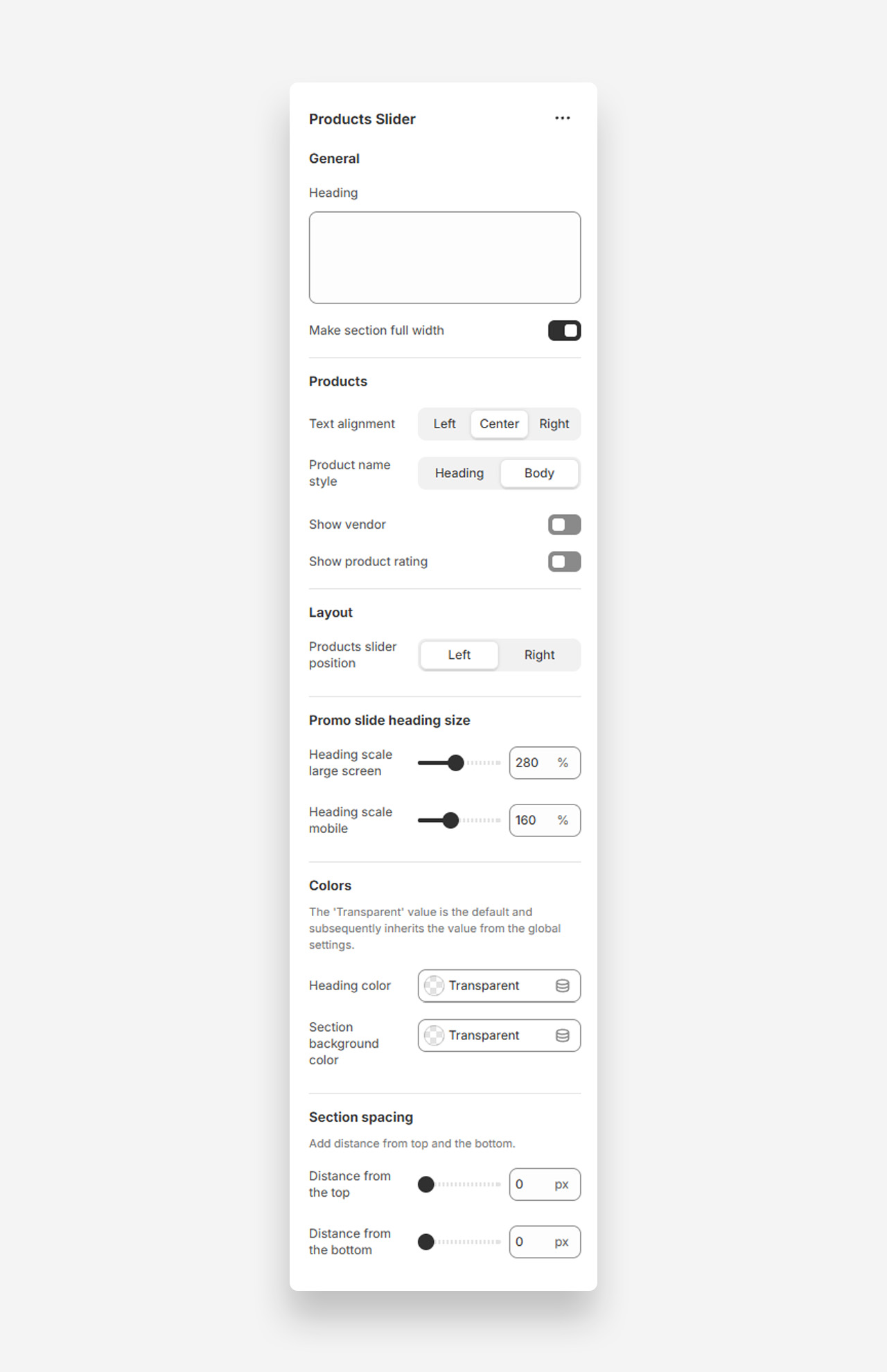Move products slider position to Right
This screenshot has width=887, height=1372.
[x=539, y=655]
